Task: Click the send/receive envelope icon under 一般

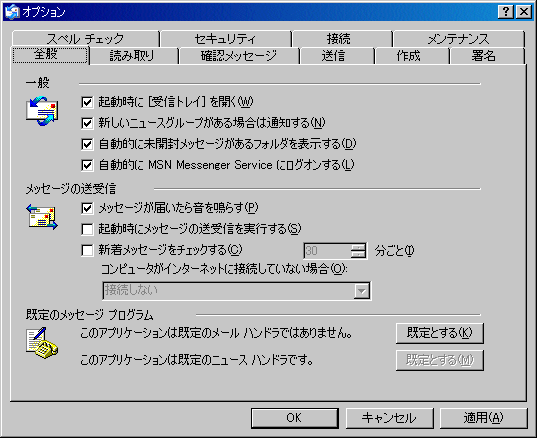Action: [42, 111]
